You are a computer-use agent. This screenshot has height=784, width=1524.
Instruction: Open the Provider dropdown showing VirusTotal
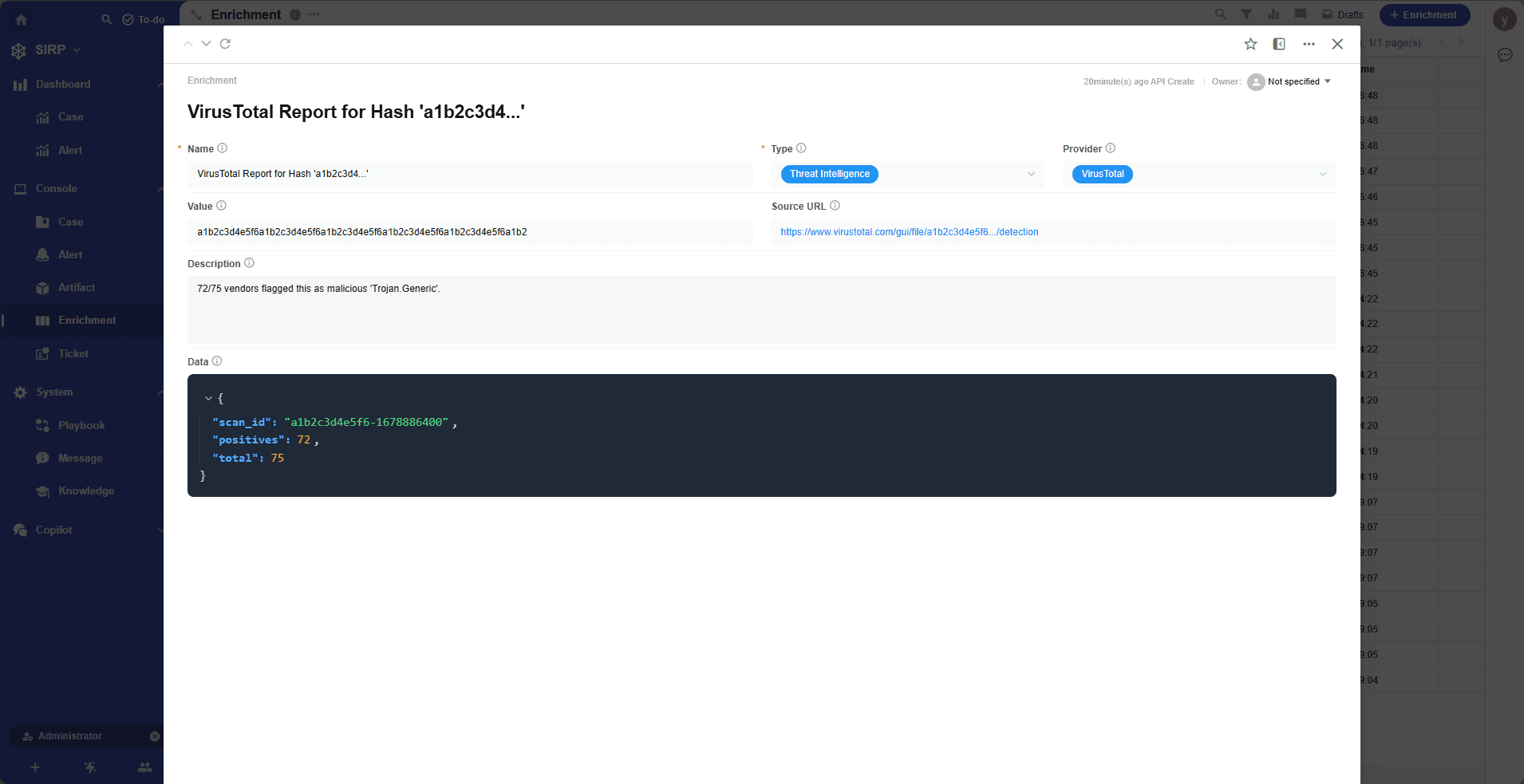coord(1198,174)
